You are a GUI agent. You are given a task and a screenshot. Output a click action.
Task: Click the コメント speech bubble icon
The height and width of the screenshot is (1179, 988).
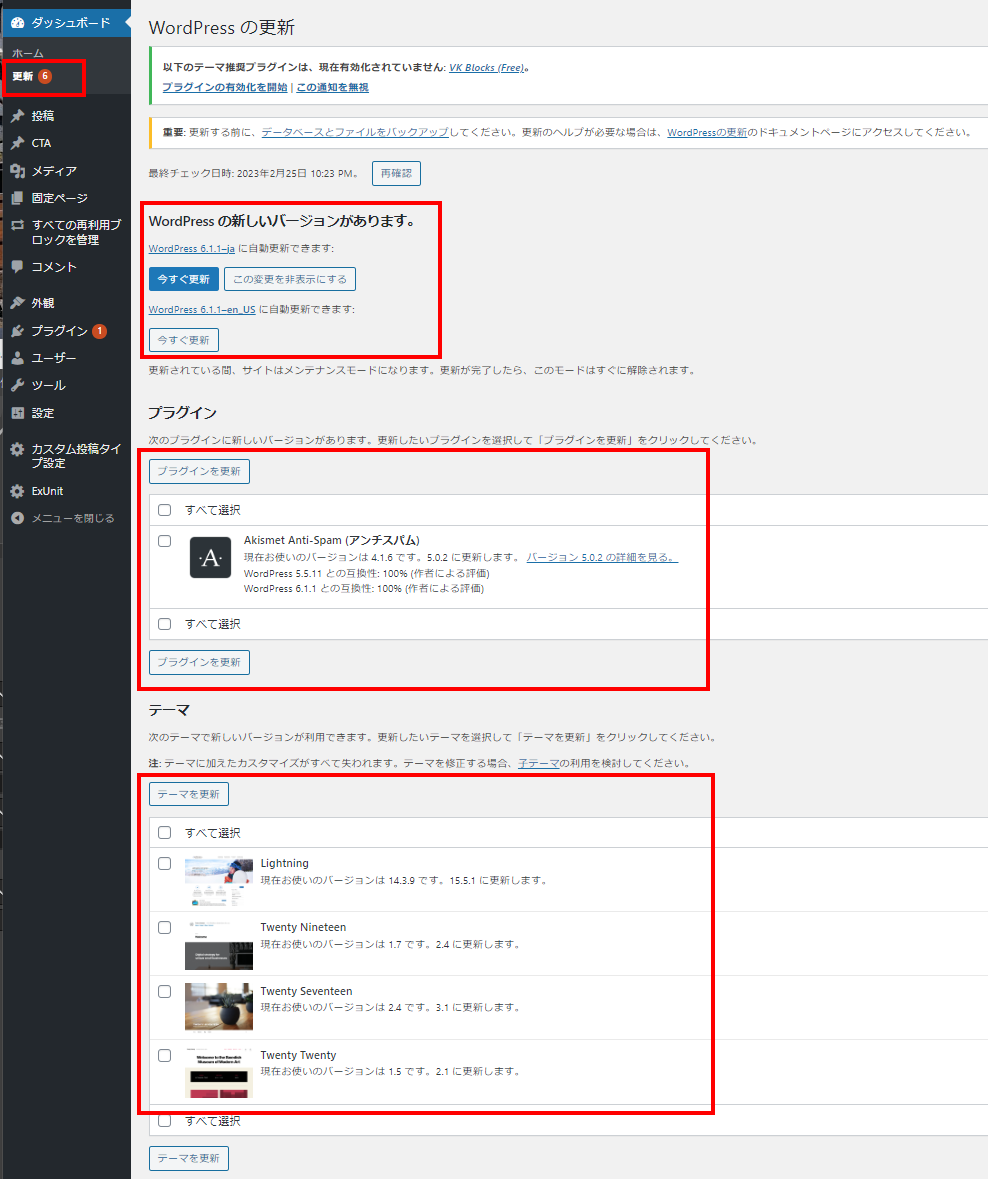pyautogui.click(x=17, y=267)
